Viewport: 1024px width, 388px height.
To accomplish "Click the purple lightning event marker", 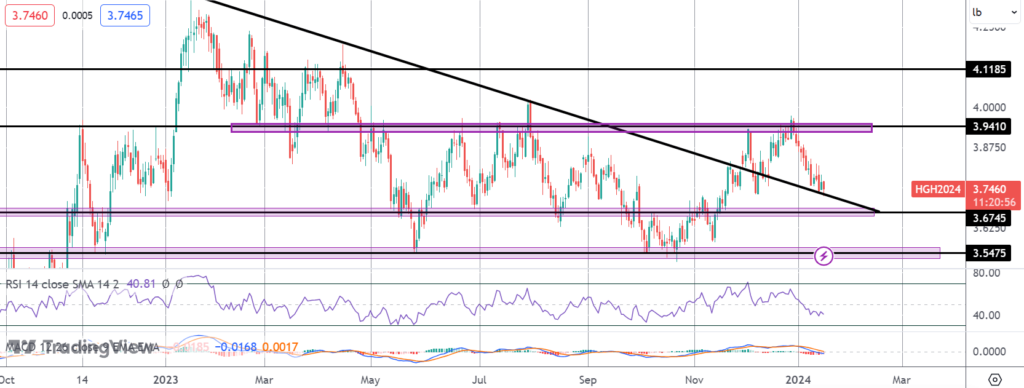I will [x=824, y=256].
